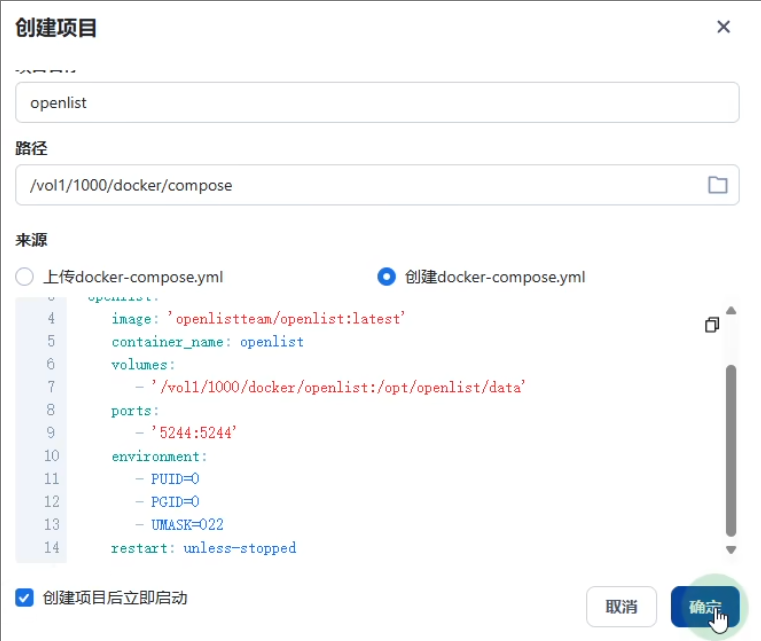Click the volume path '/vol1/1000/docker/openlist:/opt/openlist/data'

pos(338,387)
